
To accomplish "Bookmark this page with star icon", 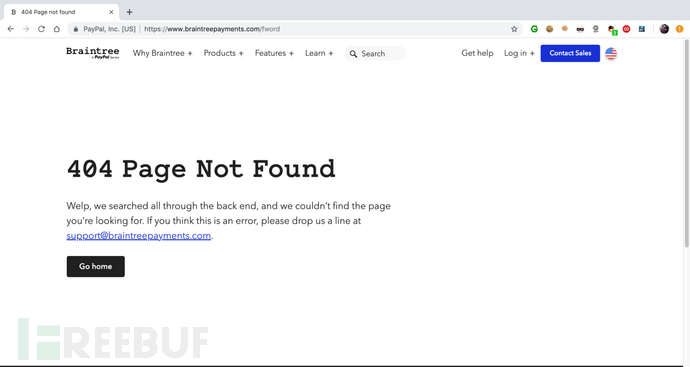I will click(x=514, y=29).
